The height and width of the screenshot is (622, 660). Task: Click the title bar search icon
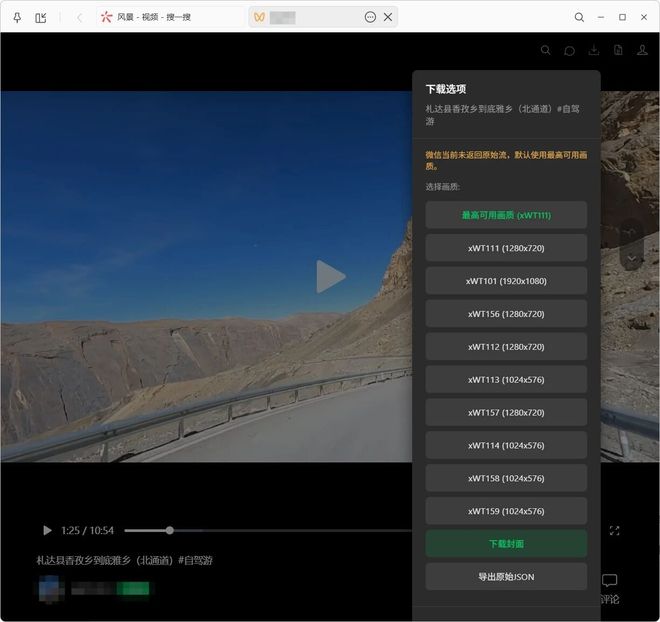click(x=579, y=17)
